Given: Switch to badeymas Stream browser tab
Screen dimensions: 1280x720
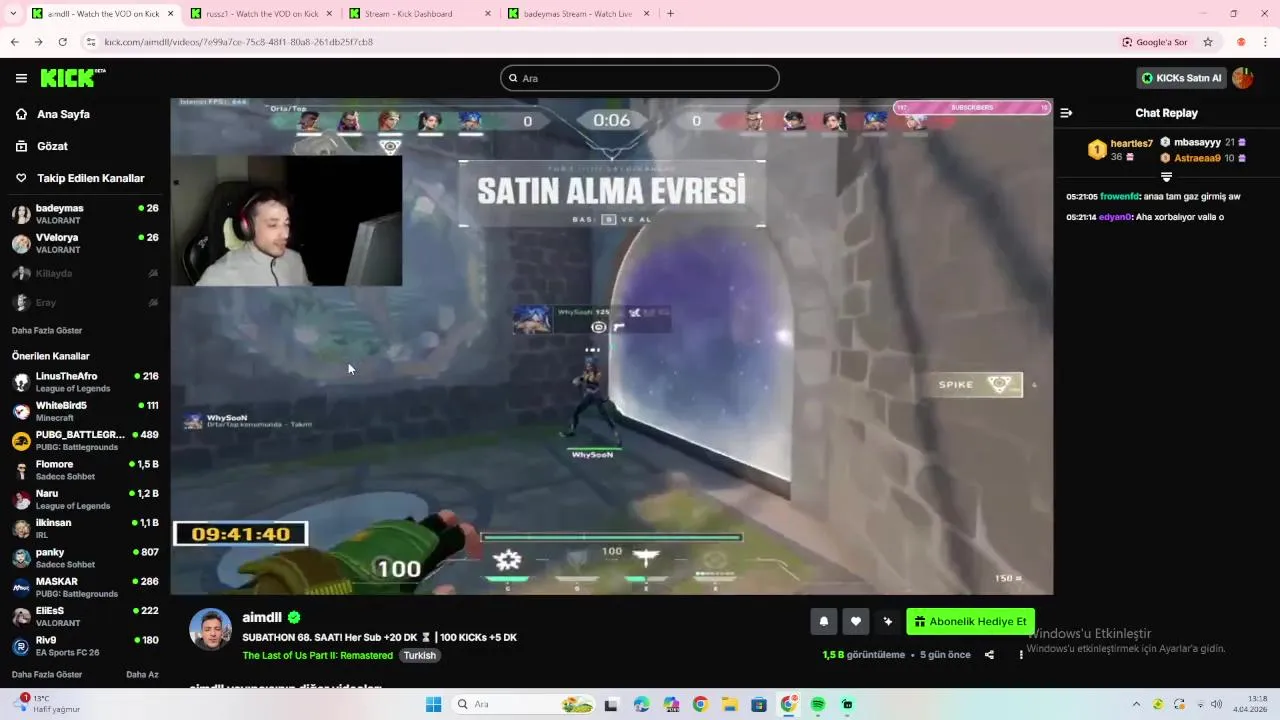Looking at the screenshot, I should 580,14.
